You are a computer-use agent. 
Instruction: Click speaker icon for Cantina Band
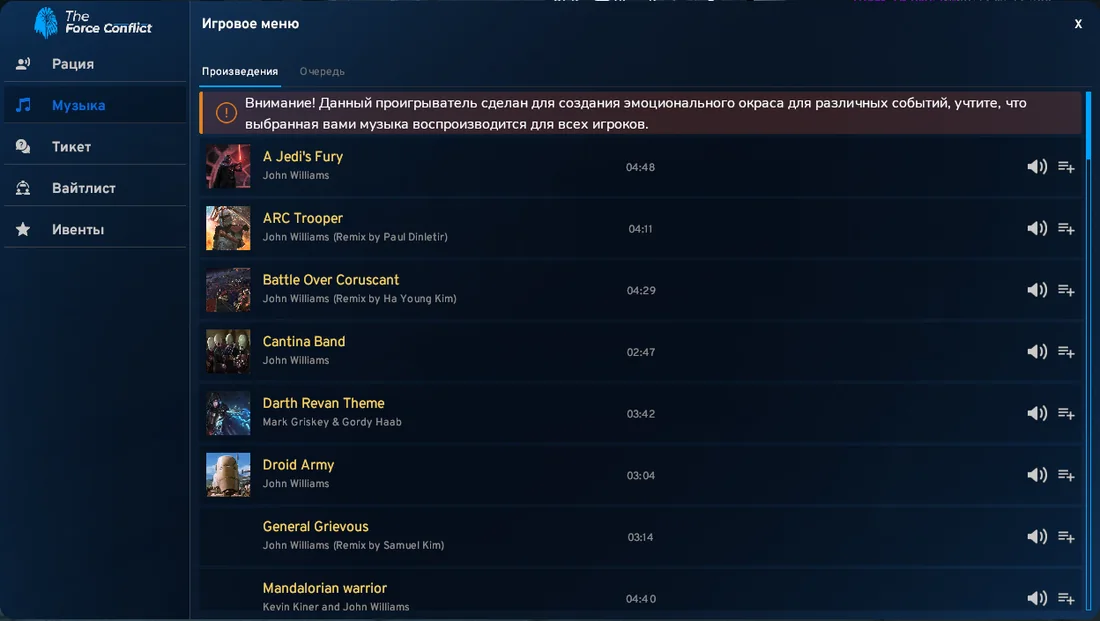point(1037,352)
